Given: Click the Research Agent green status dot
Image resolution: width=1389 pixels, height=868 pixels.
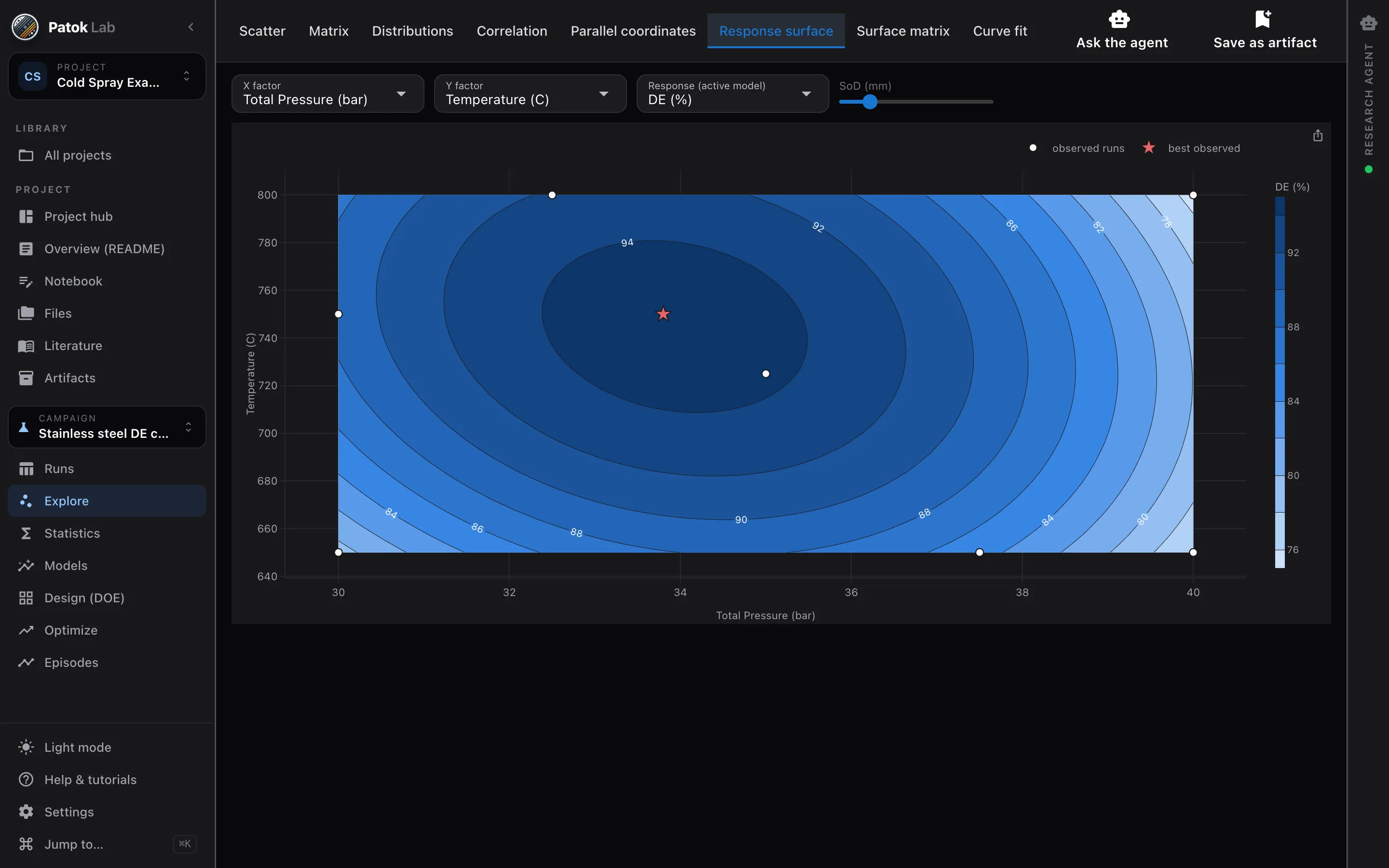Looking at the screenshot, I should [1368, 169].
